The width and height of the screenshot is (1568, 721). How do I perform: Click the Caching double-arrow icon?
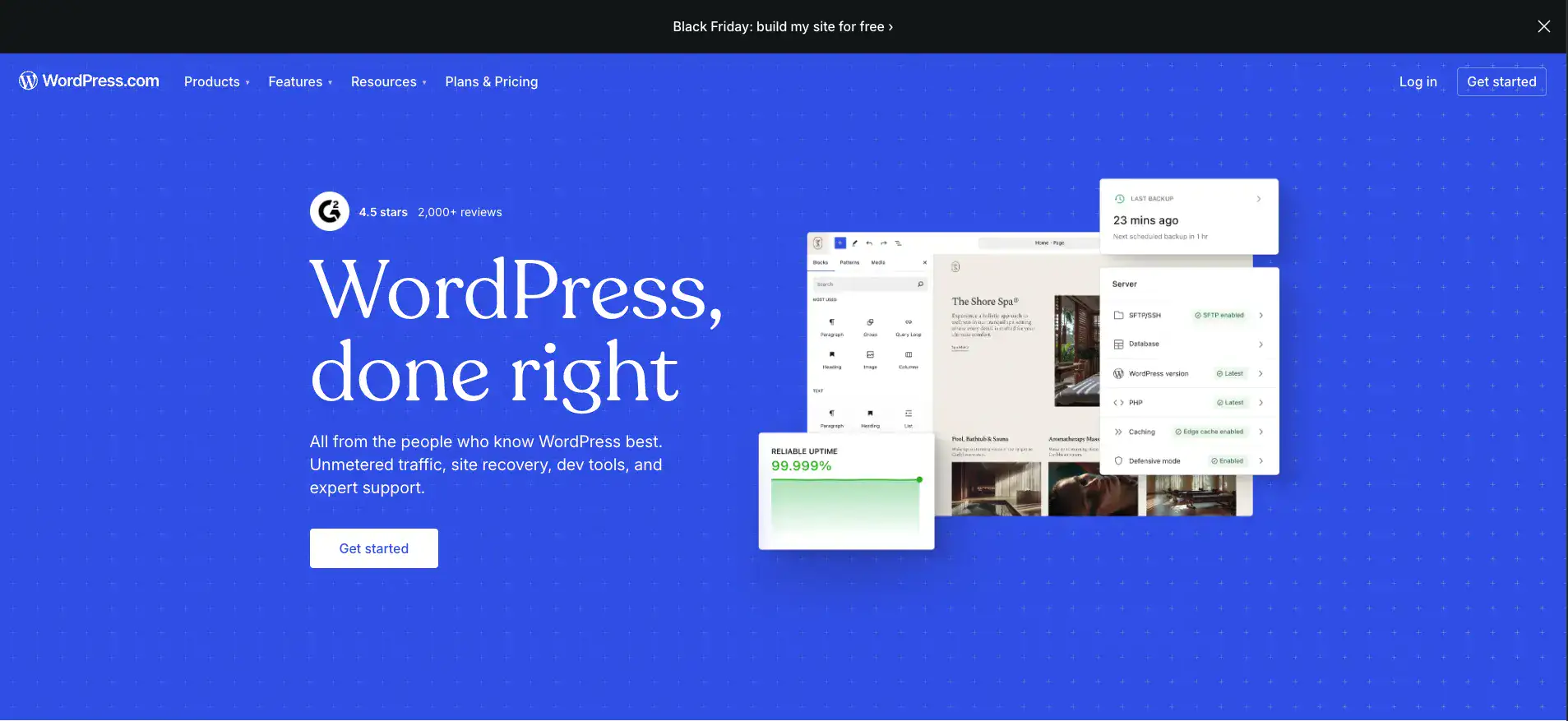point(1118,432)
